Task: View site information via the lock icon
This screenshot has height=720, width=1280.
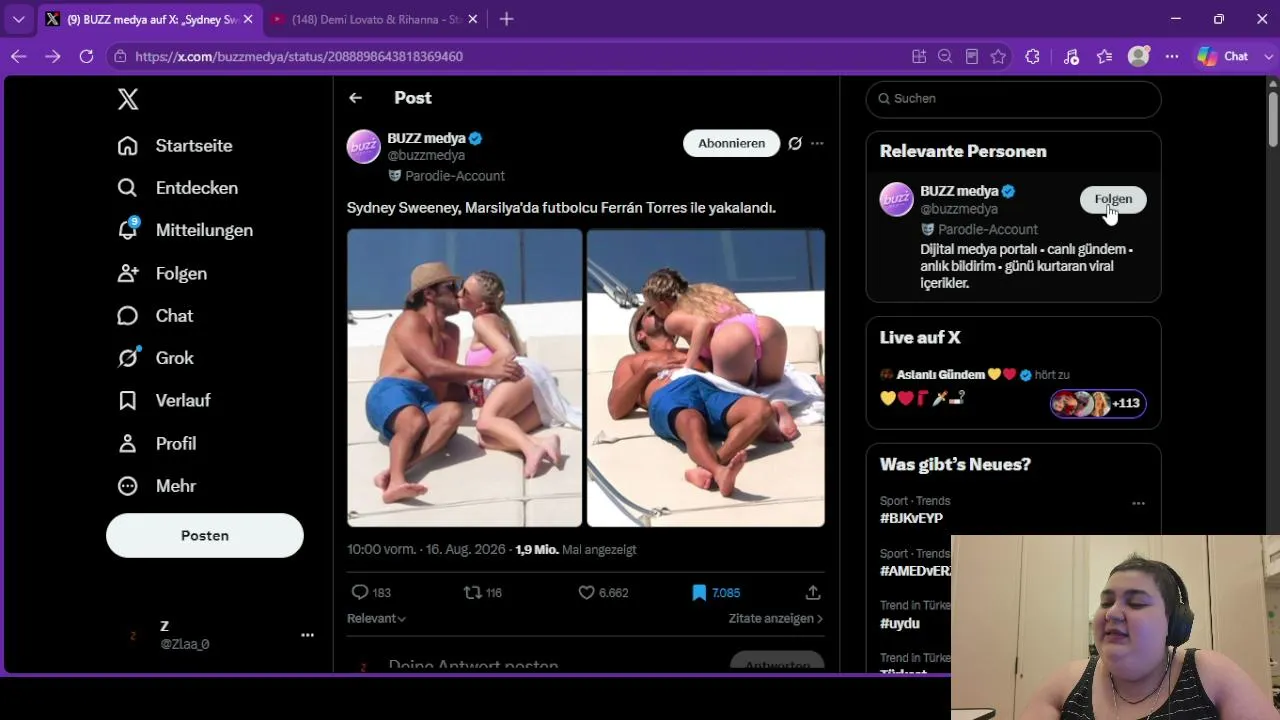Action: (120, 57)
